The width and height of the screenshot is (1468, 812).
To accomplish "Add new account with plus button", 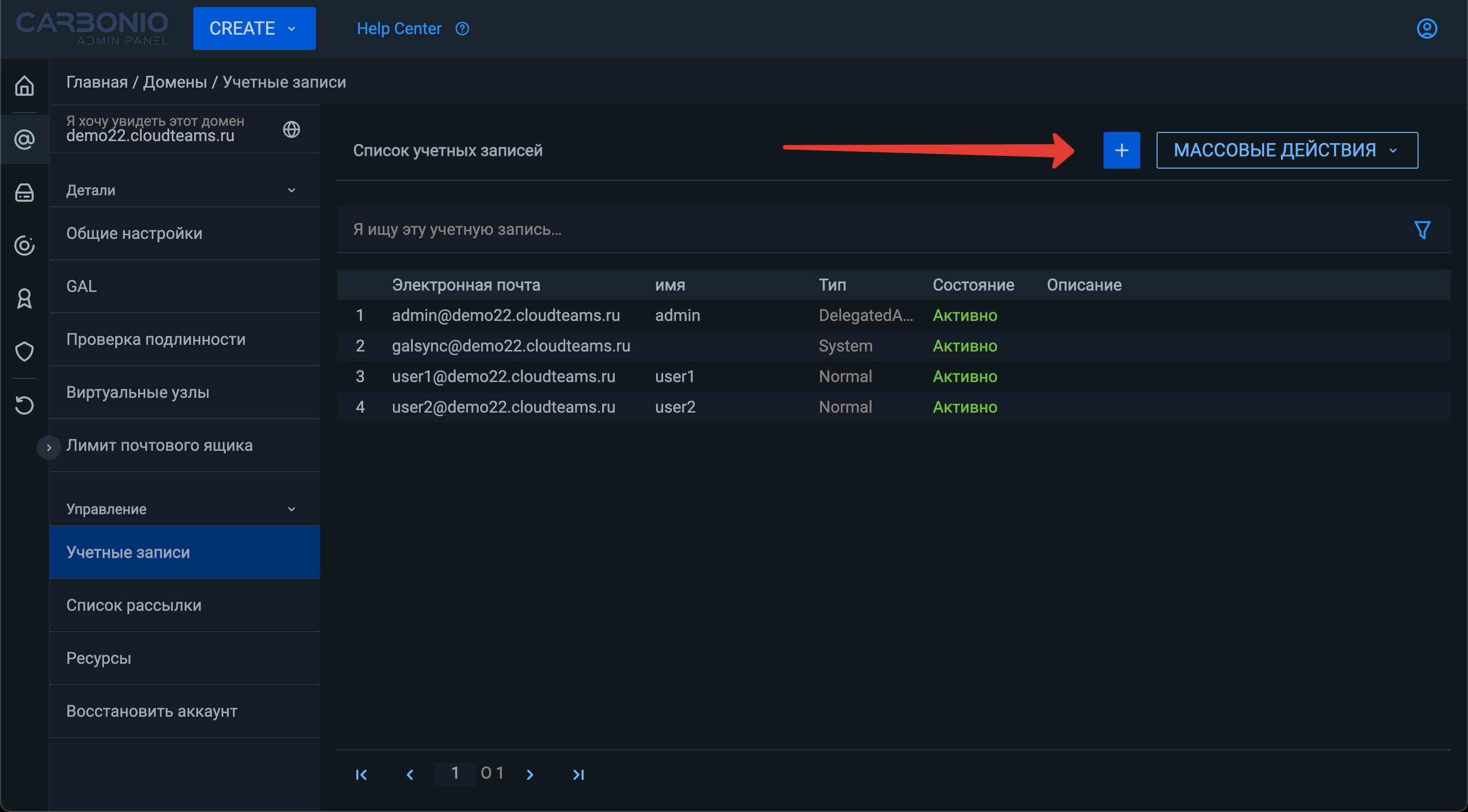I will (x=1121, y=150).
